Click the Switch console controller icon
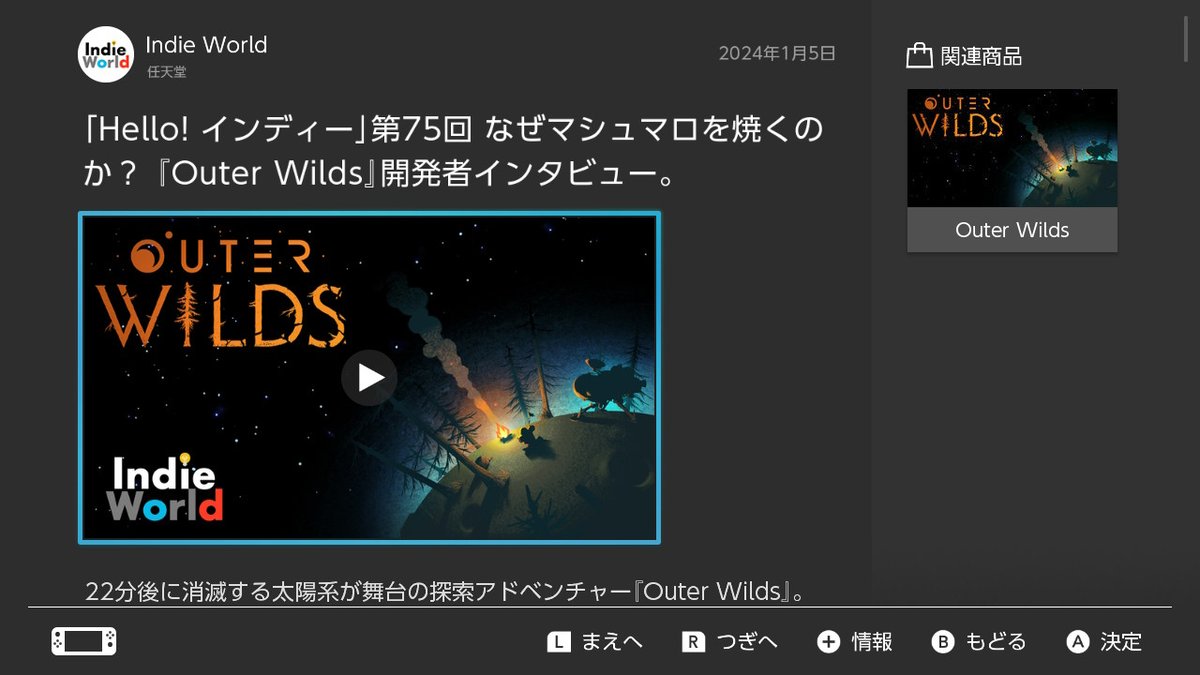This screenshot has height=675, width=1200. [84, 642]
